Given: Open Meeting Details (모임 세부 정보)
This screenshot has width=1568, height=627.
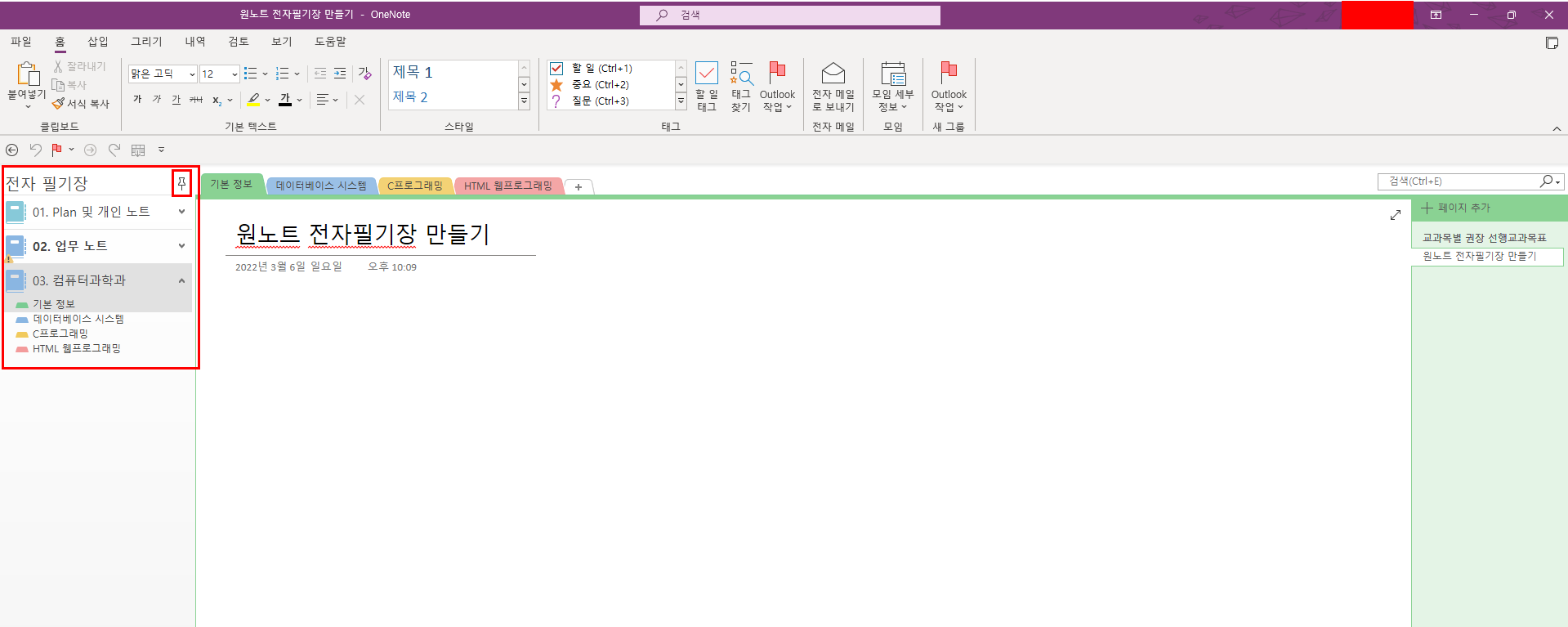Looking at the screenshot, I should coord(893,87).
